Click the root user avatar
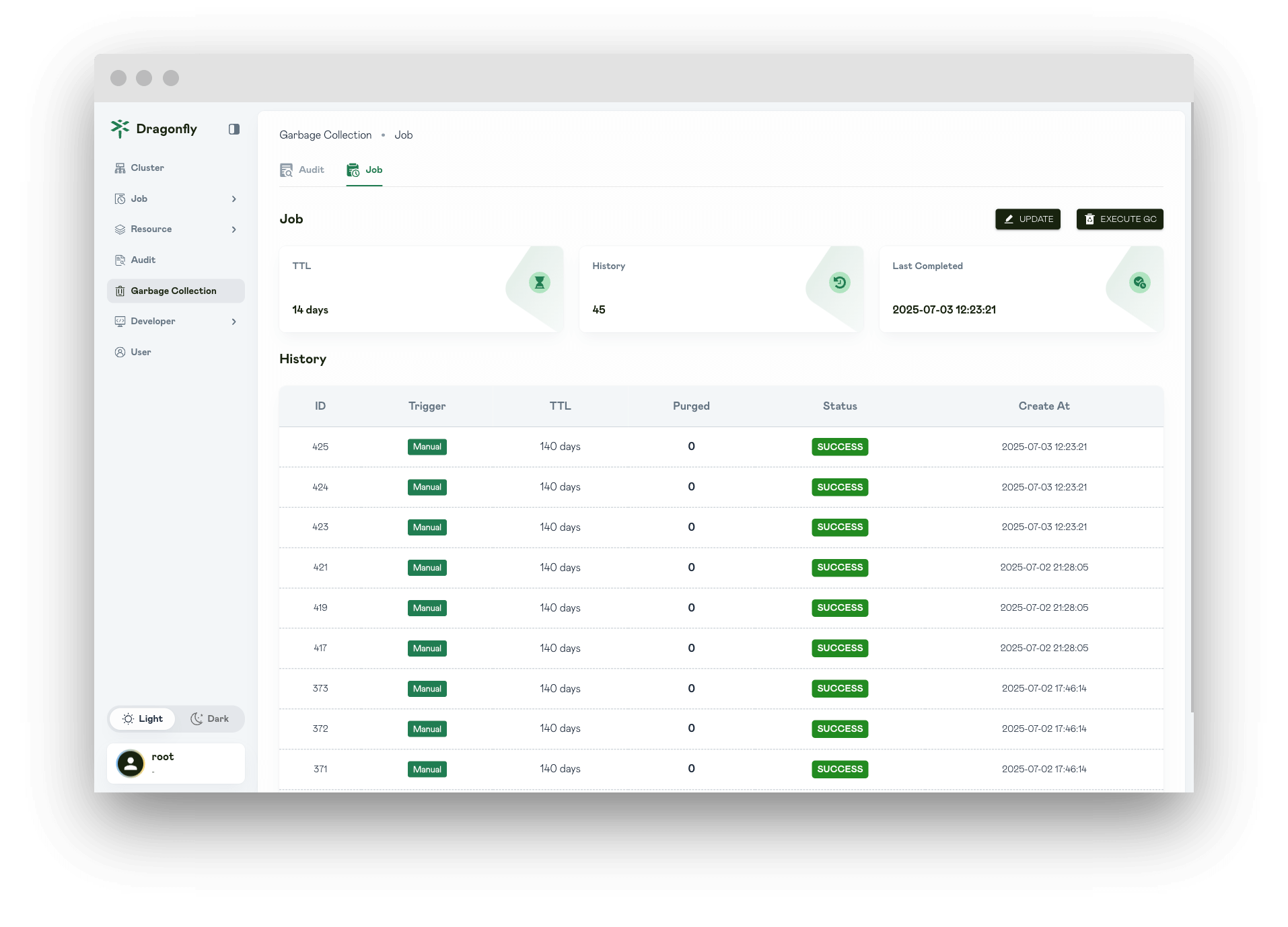 (x=131, y=764)
